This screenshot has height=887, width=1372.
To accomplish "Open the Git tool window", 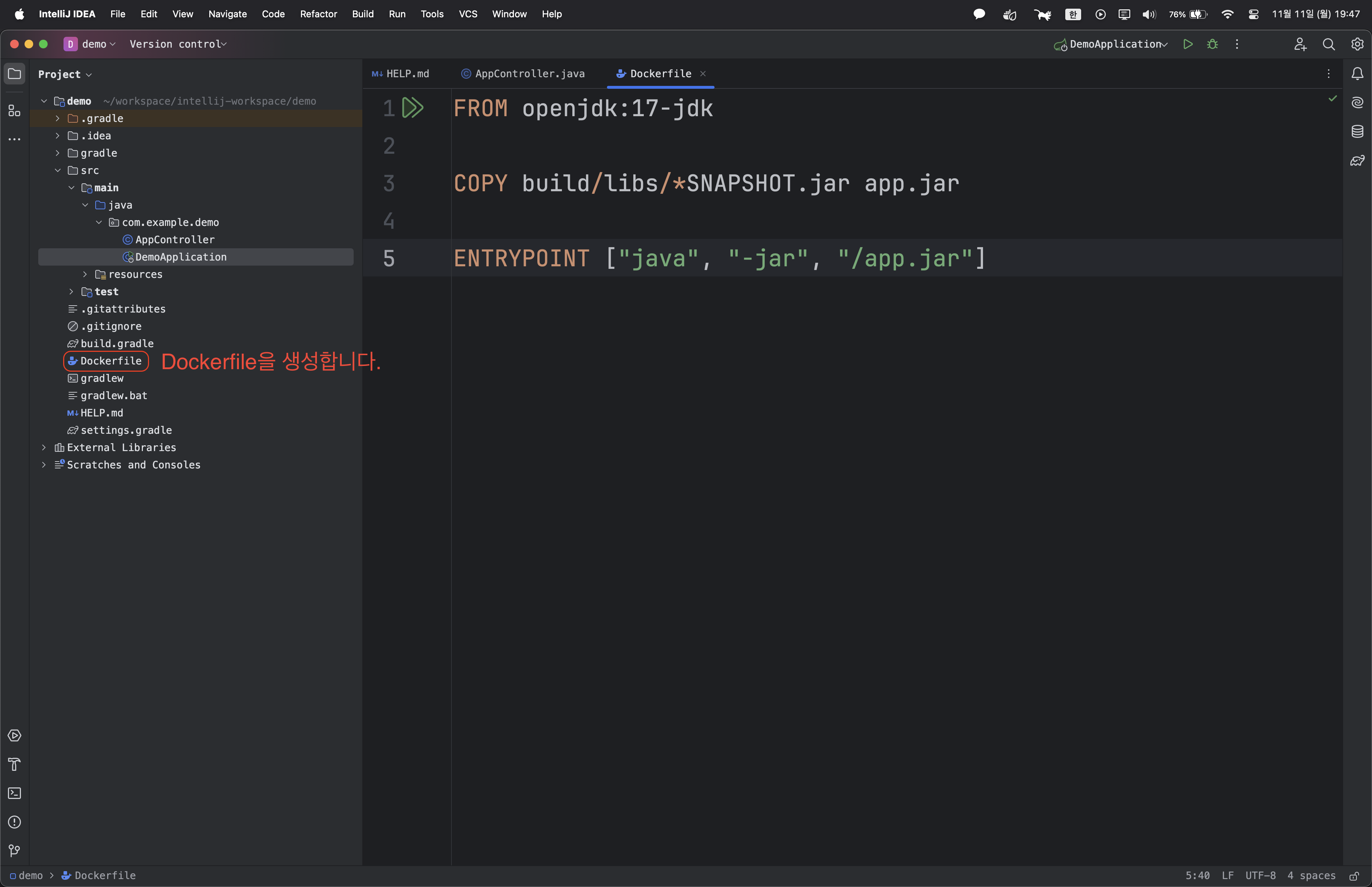I will tap(14, 851).
